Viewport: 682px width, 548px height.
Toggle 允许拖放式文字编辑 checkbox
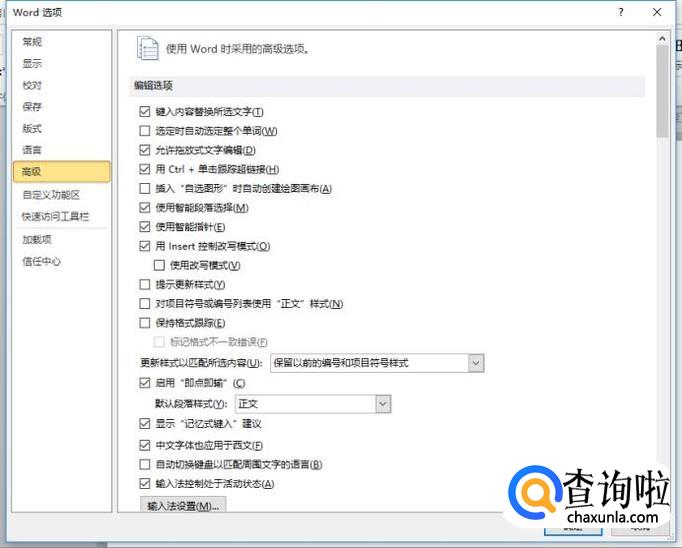pyautogui.click(x=145, y=150)
